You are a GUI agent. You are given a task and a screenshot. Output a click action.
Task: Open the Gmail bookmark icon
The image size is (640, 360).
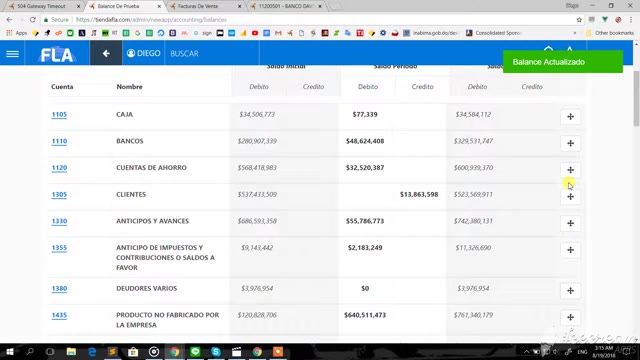pyautogui.click(x=278, y=33)
